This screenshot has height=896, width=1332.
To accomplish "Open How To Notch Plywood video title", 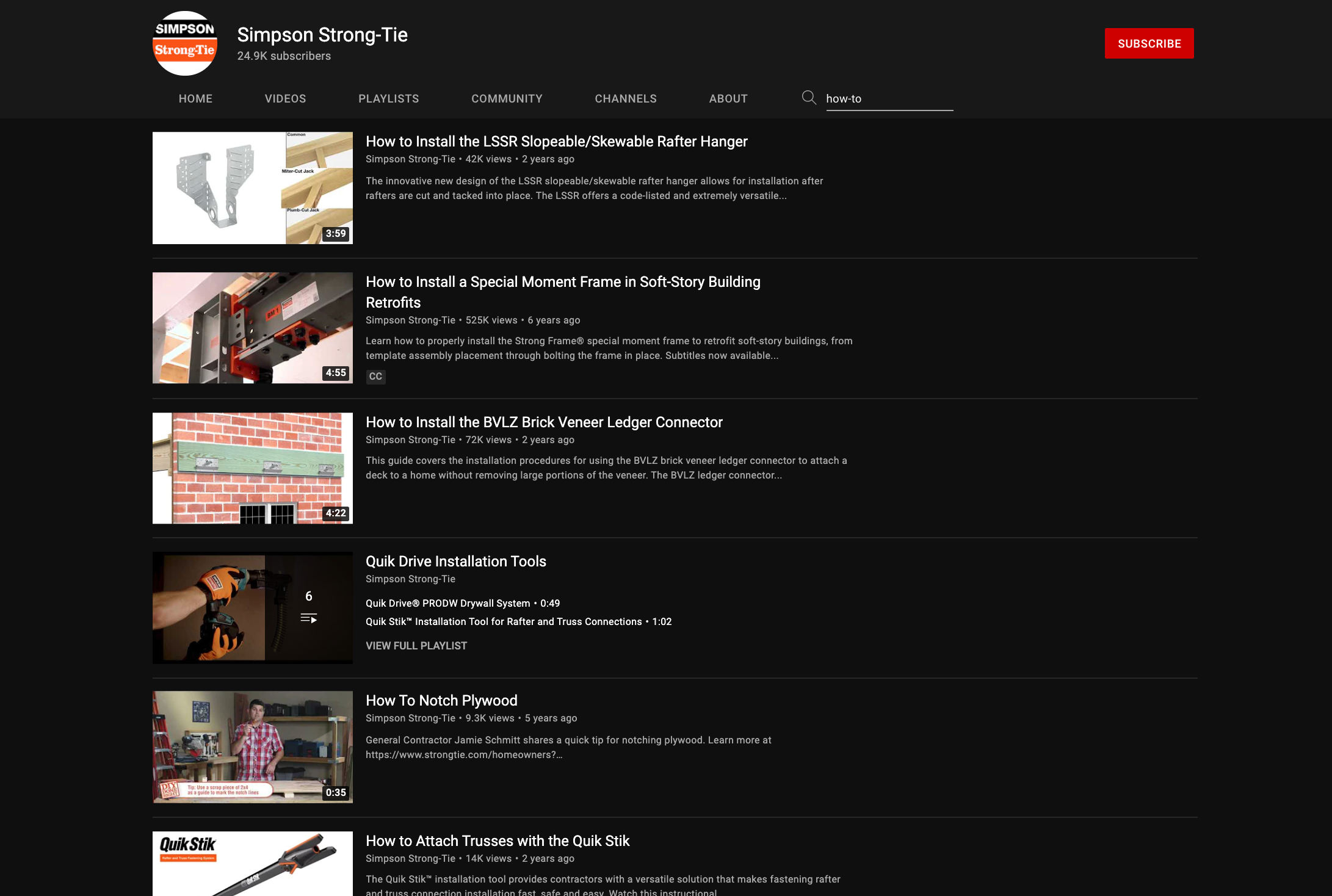I will pyautogui.click(x=441, y=701).
